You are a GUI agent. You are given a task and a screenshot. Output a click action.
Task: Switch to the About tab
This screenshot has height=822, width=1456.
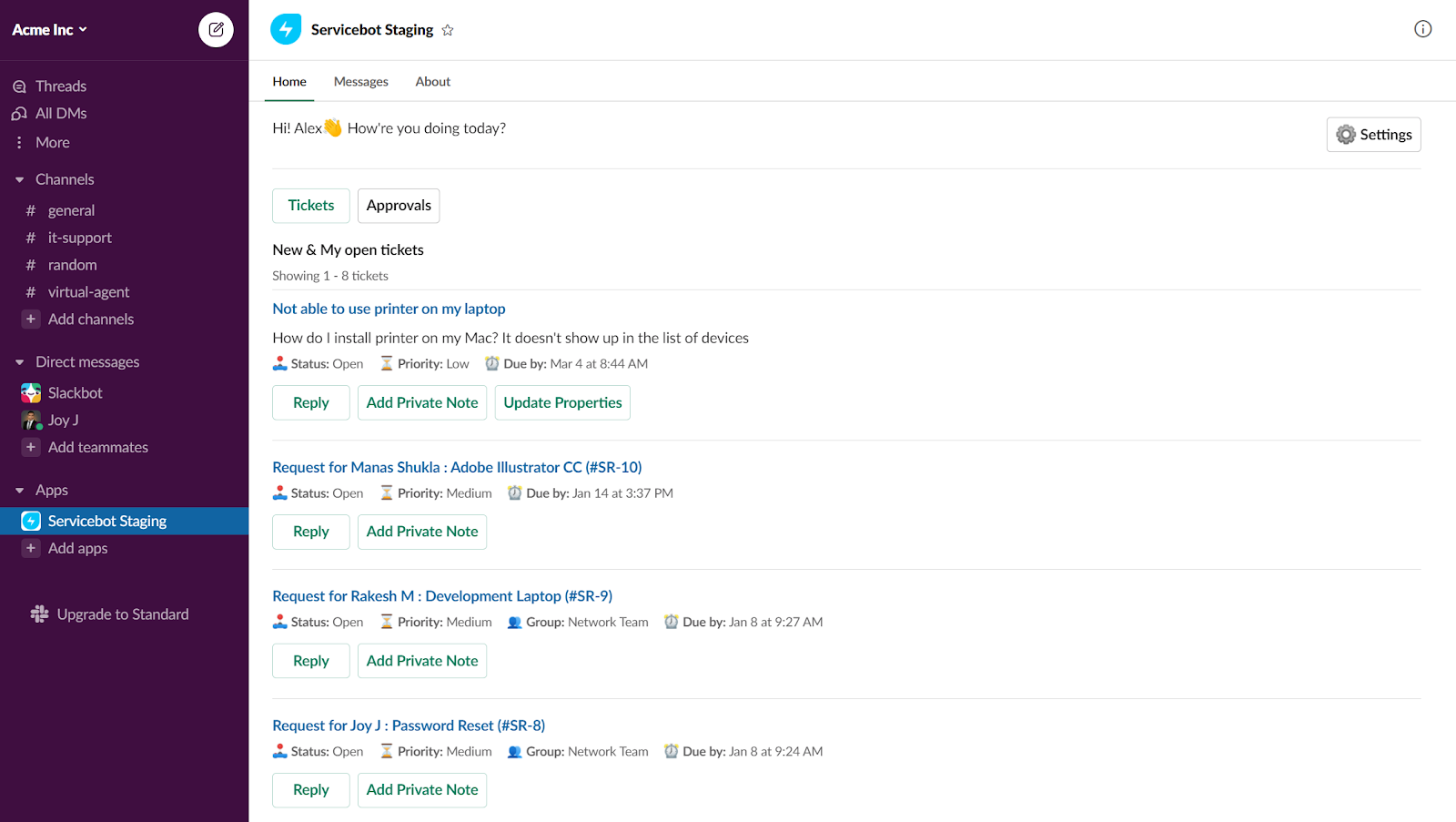click(433, 82)
